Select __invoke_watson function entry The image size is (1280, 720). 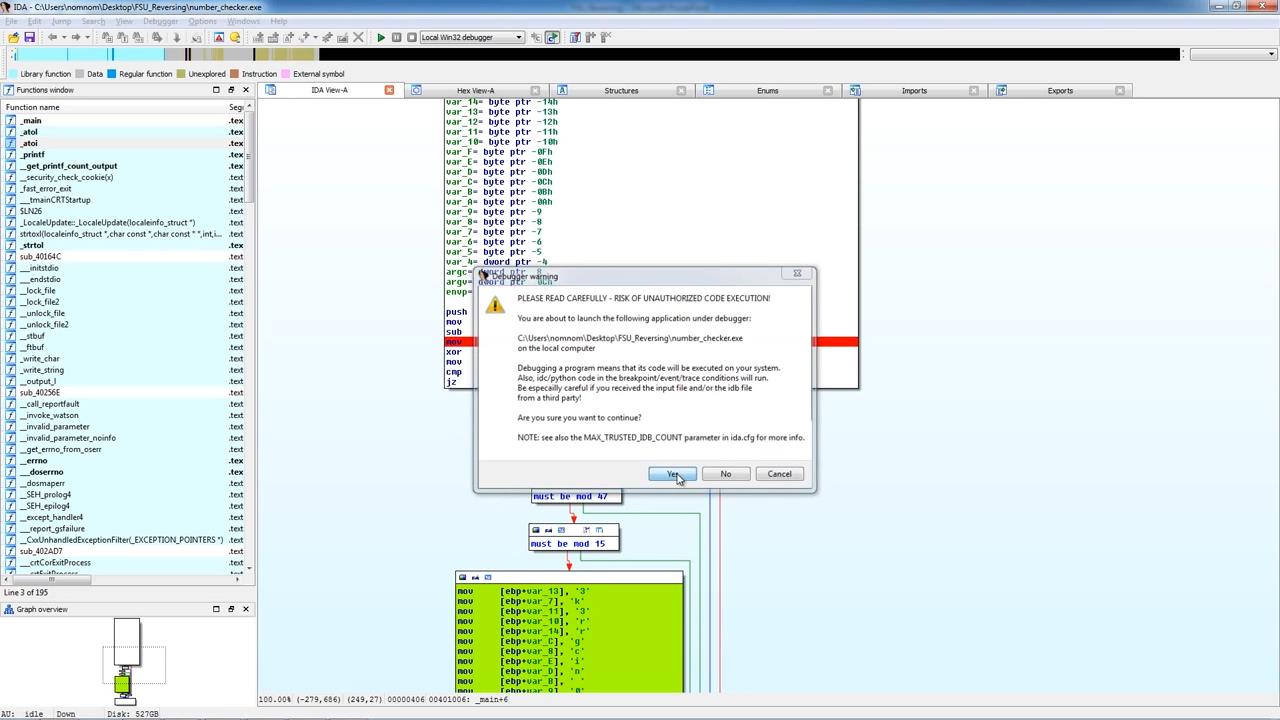[x=124, y=415]
